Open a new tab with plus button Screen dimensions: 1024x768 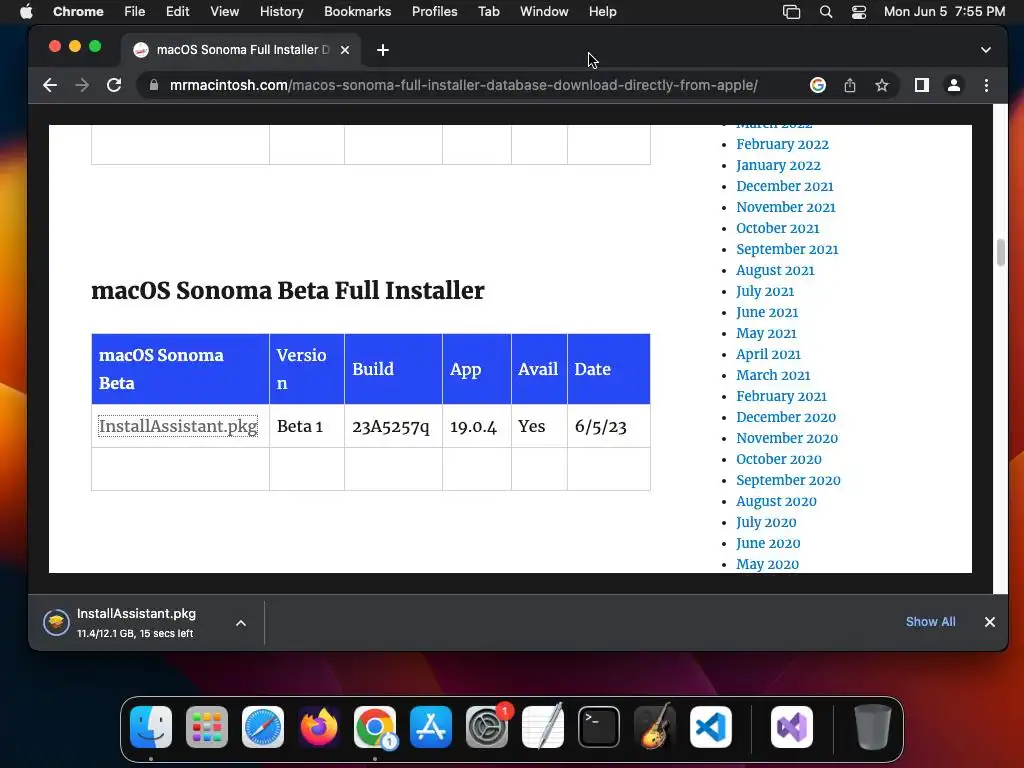[x=383, y=50]
